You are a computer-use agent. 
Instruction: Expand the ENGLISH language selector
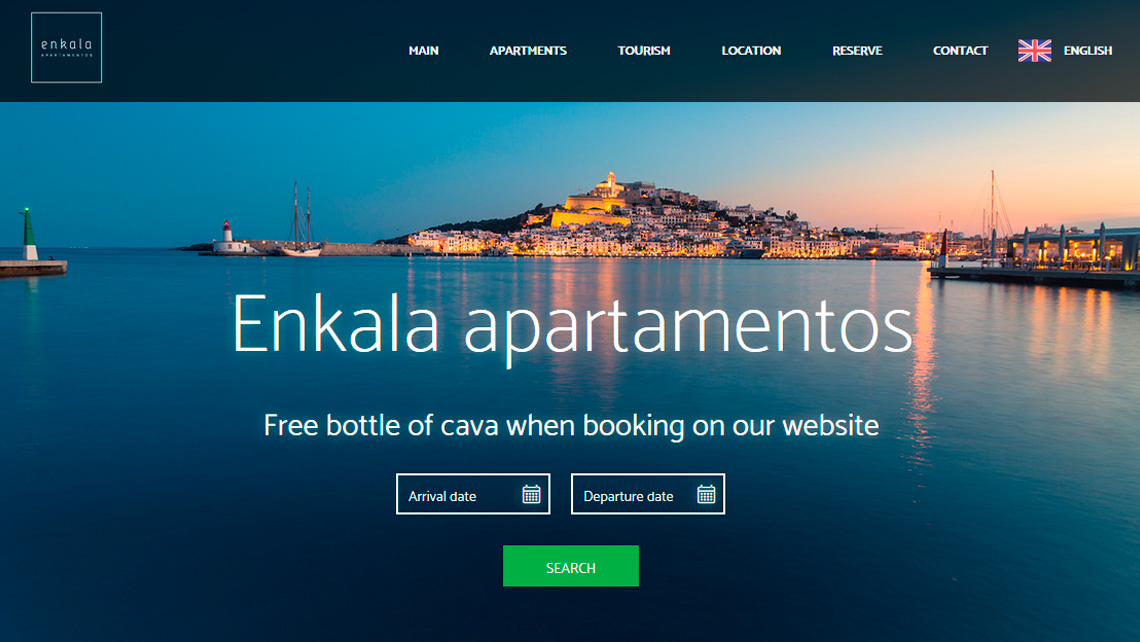tap(1088, 50)
